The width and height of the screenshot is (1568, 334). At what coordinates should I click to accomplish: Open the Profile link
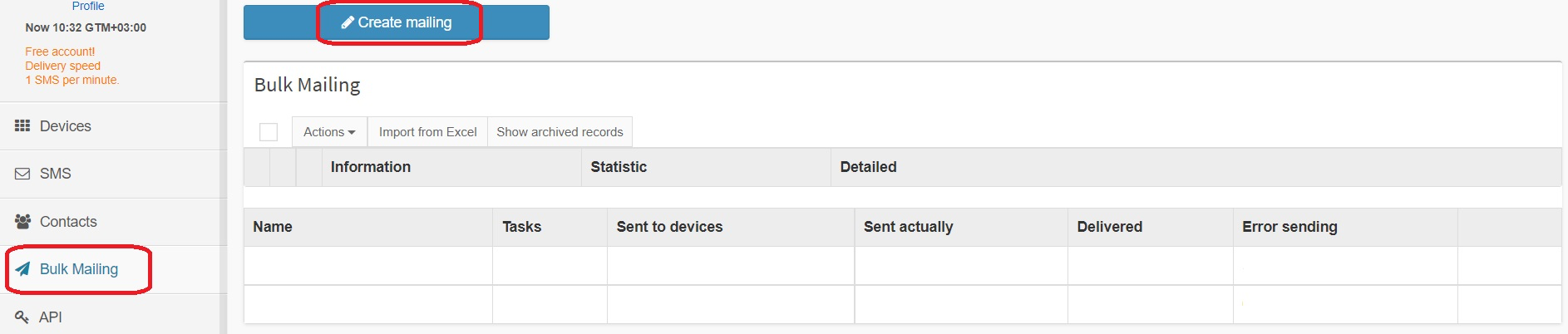click(88, 6)
